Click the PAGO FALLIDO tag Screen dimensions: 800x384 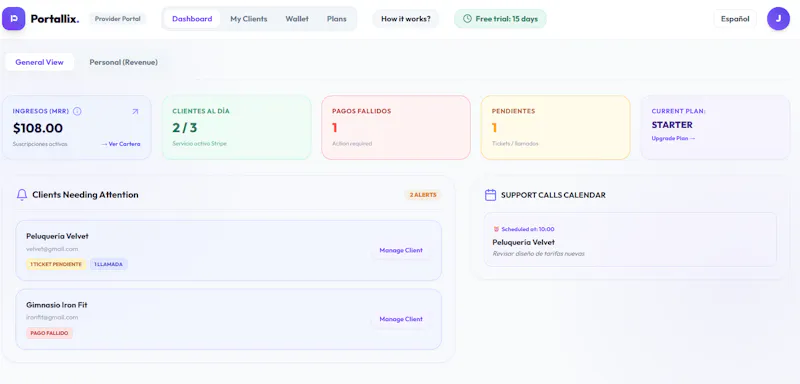(x=49, y=333)
